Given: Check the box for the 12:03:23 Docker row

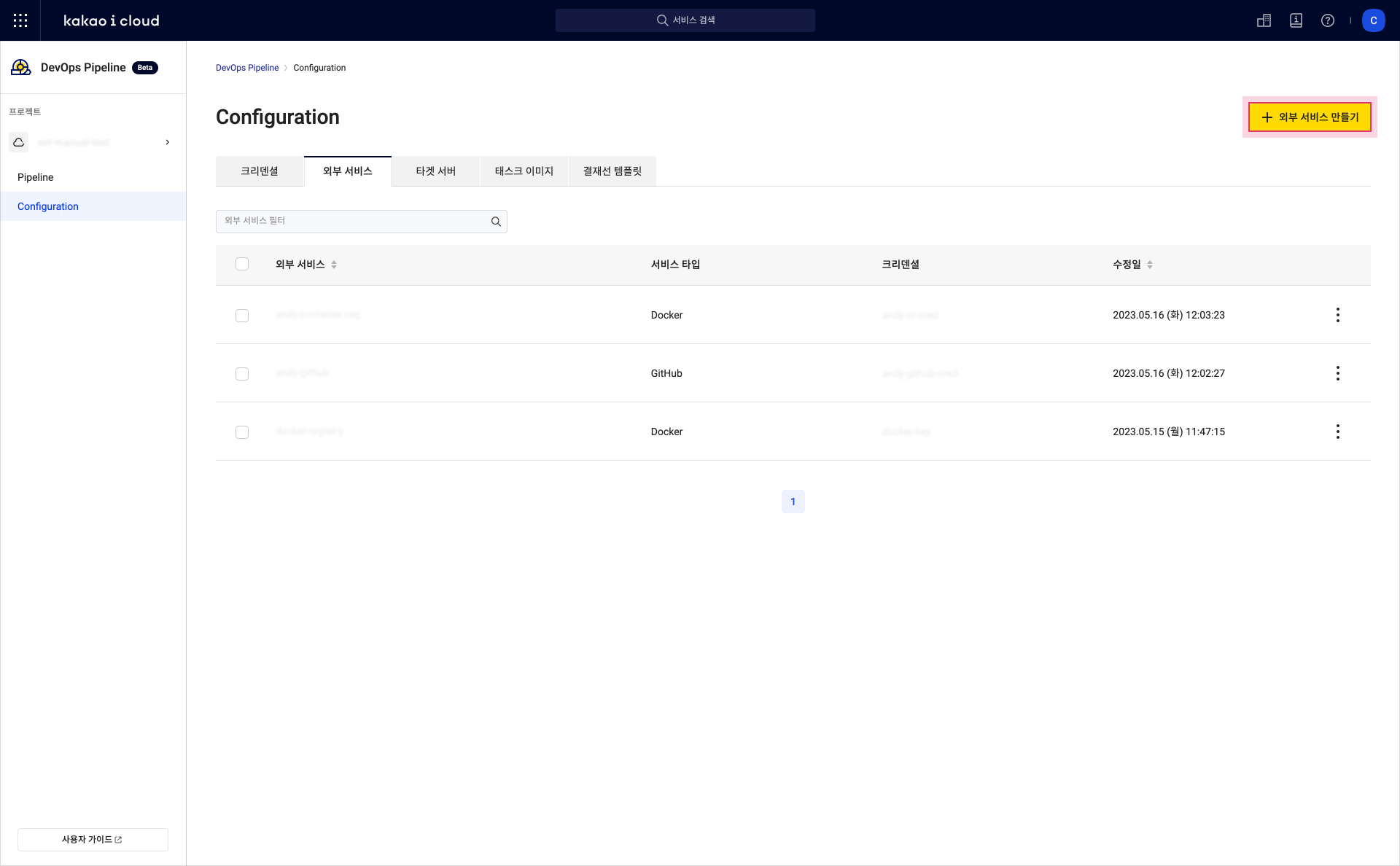Looking at the screenshot, I should [242, 316].
